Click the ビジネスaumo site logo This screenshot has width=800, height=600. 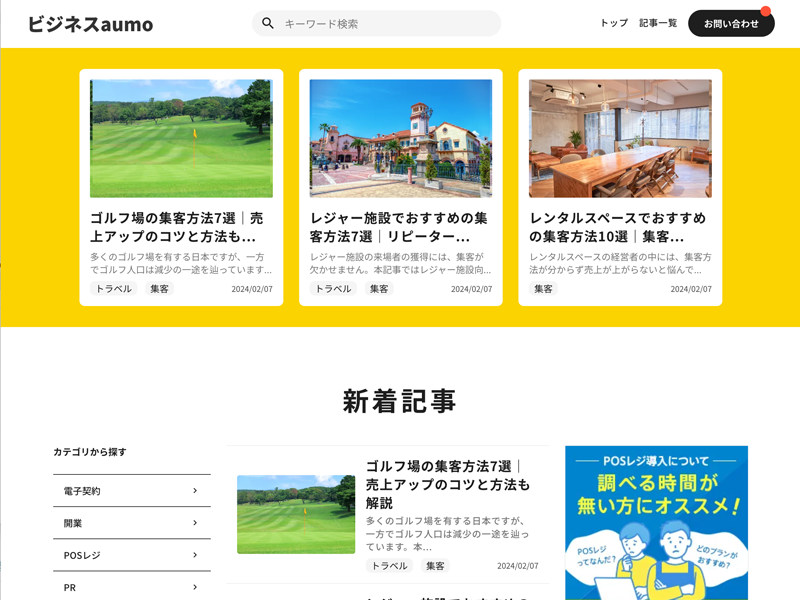[x=90, y=23]
